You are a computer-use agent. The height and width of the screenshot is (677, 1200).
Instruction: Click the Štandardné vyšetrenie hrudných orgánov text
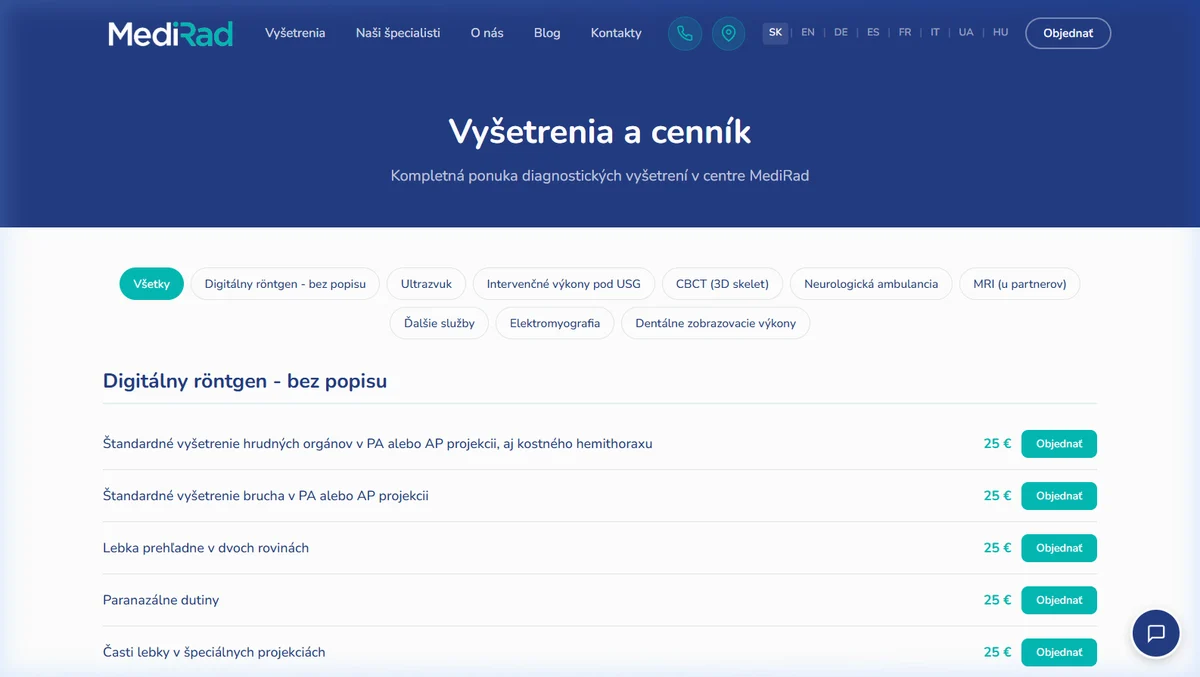tap(378, 444)
